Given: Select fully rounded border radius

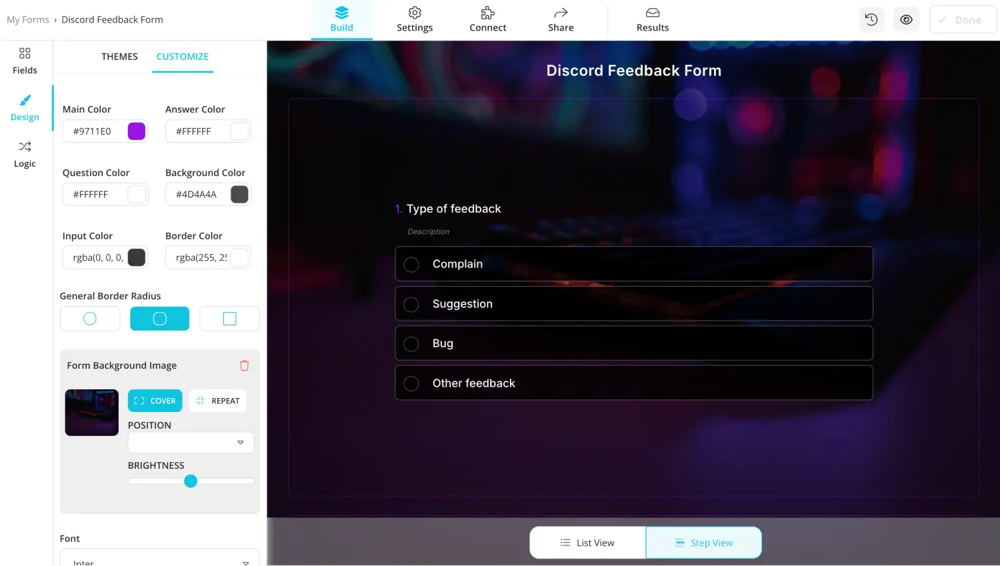Looking at the screenshot, I should [90, 318].
